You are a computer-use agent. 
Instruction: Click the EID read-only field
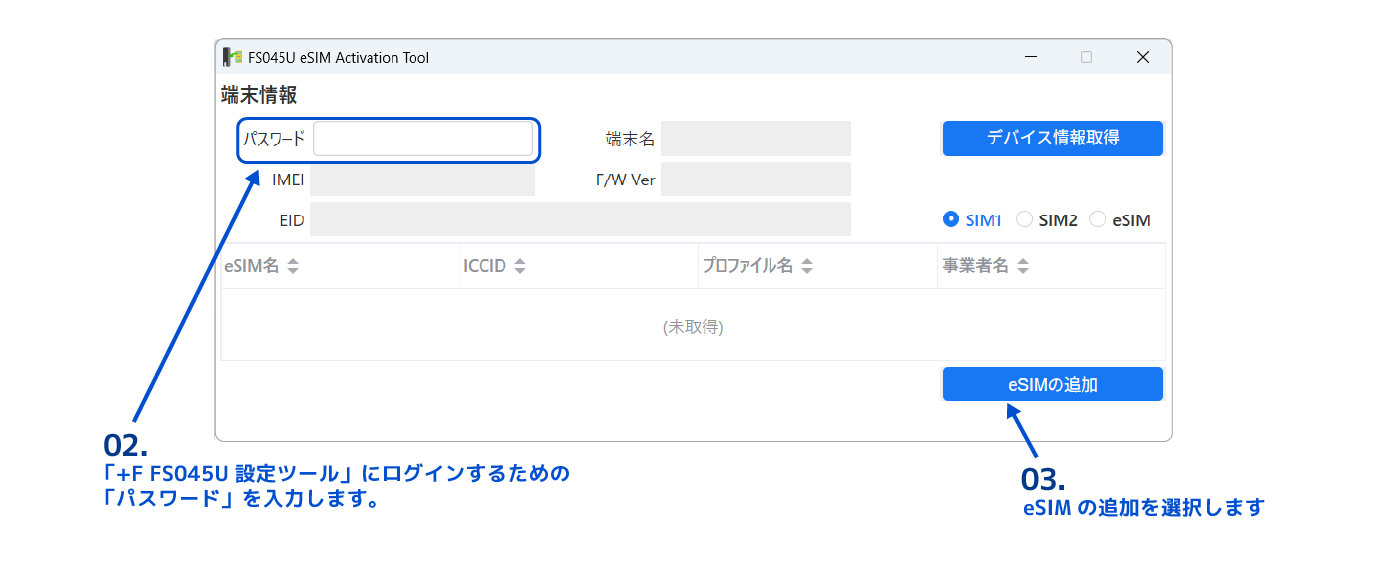pos(580,219)
